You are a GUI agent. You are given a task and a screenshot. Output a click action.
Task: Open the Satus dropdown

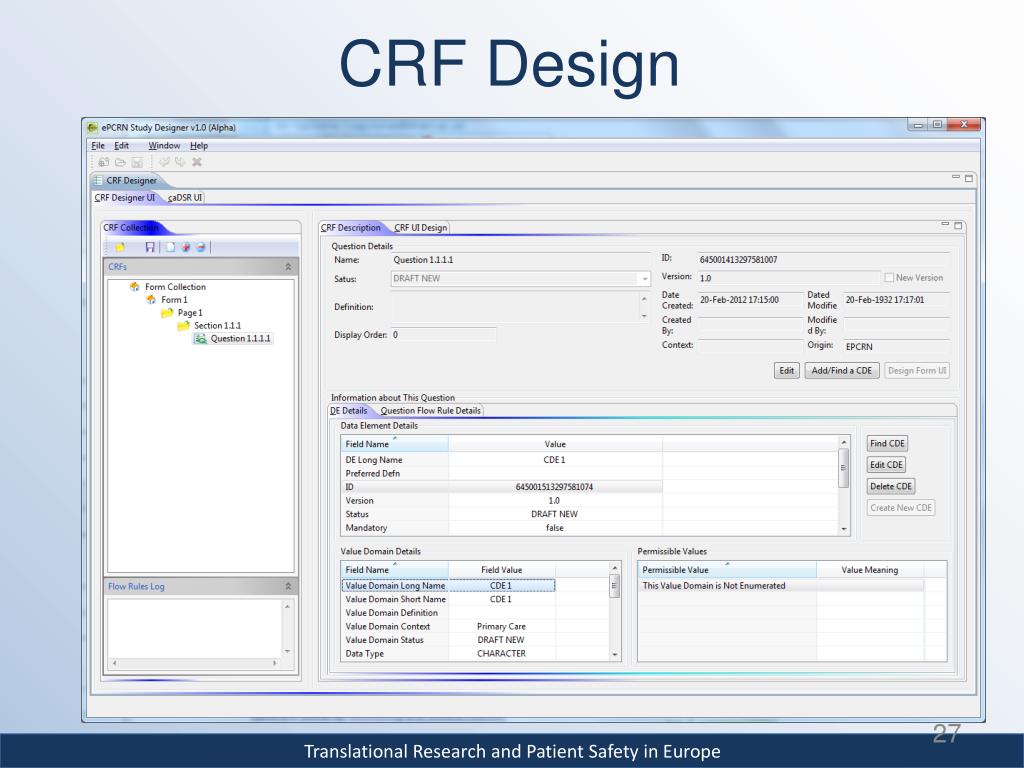(x=645, y=279)
